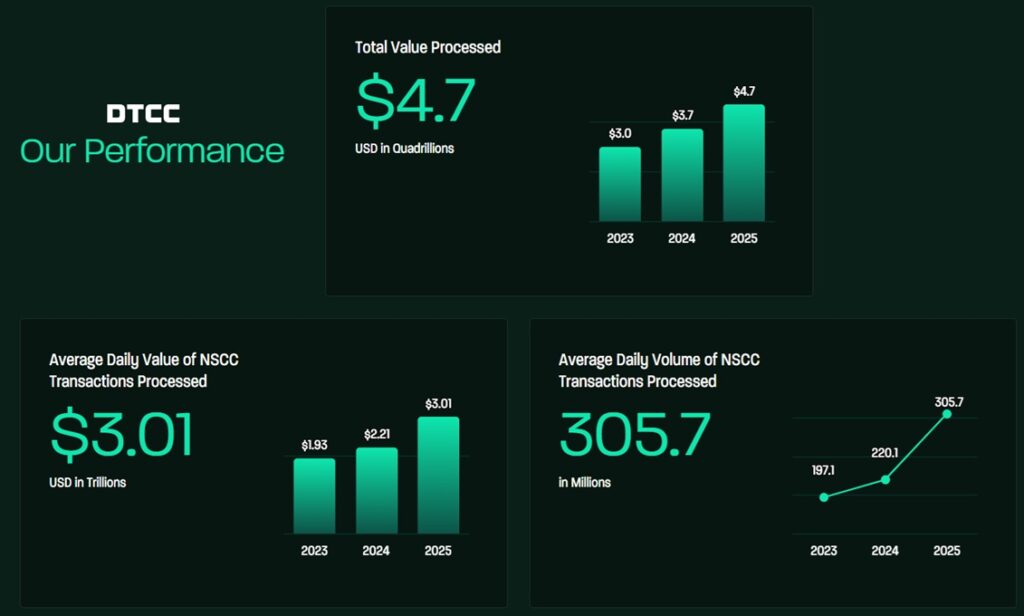Viewport: 1024px width, 616px height.
Task: Click the 2024 data point on line chart
Action: pos(886,480)
